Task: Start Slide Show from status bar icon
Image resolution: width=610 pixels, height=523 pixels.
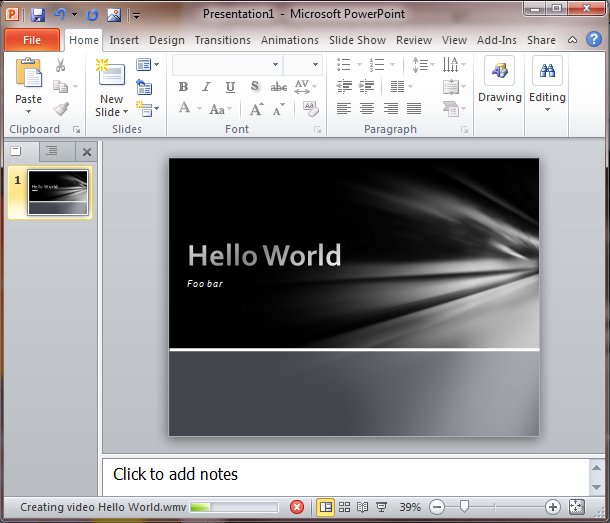Action: tap(381, 507)
